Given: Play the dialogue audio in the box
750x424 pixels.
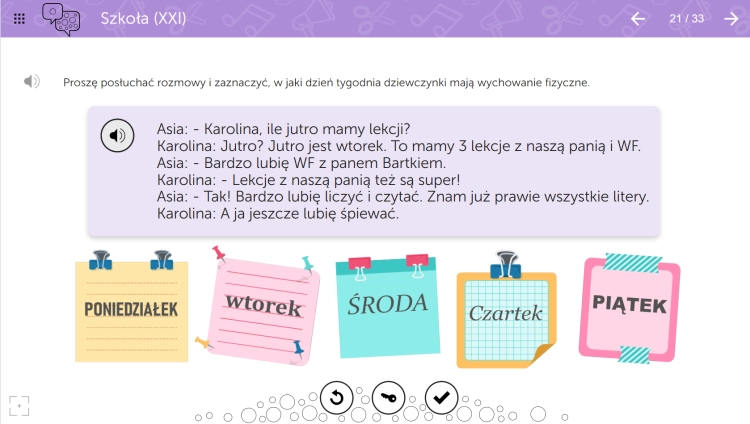Looking at the screenshot, I should [x=117, y=135].
